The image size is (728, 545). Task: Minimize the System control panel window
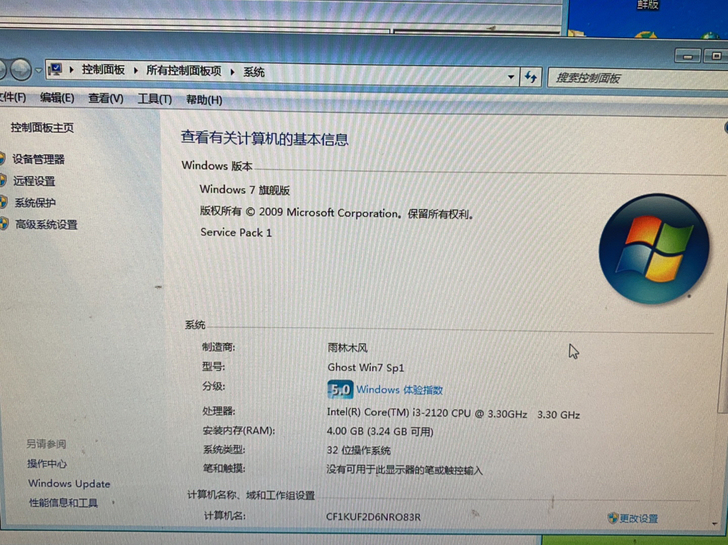pos(688,56)
